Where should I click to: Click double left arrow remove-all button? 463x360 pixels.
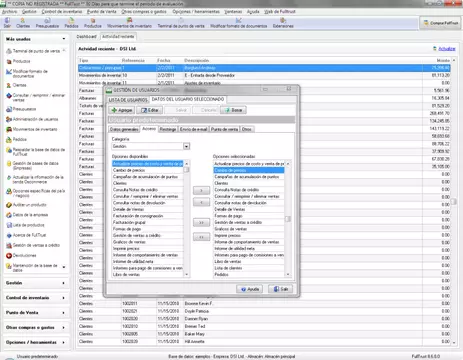click(201, 237)
